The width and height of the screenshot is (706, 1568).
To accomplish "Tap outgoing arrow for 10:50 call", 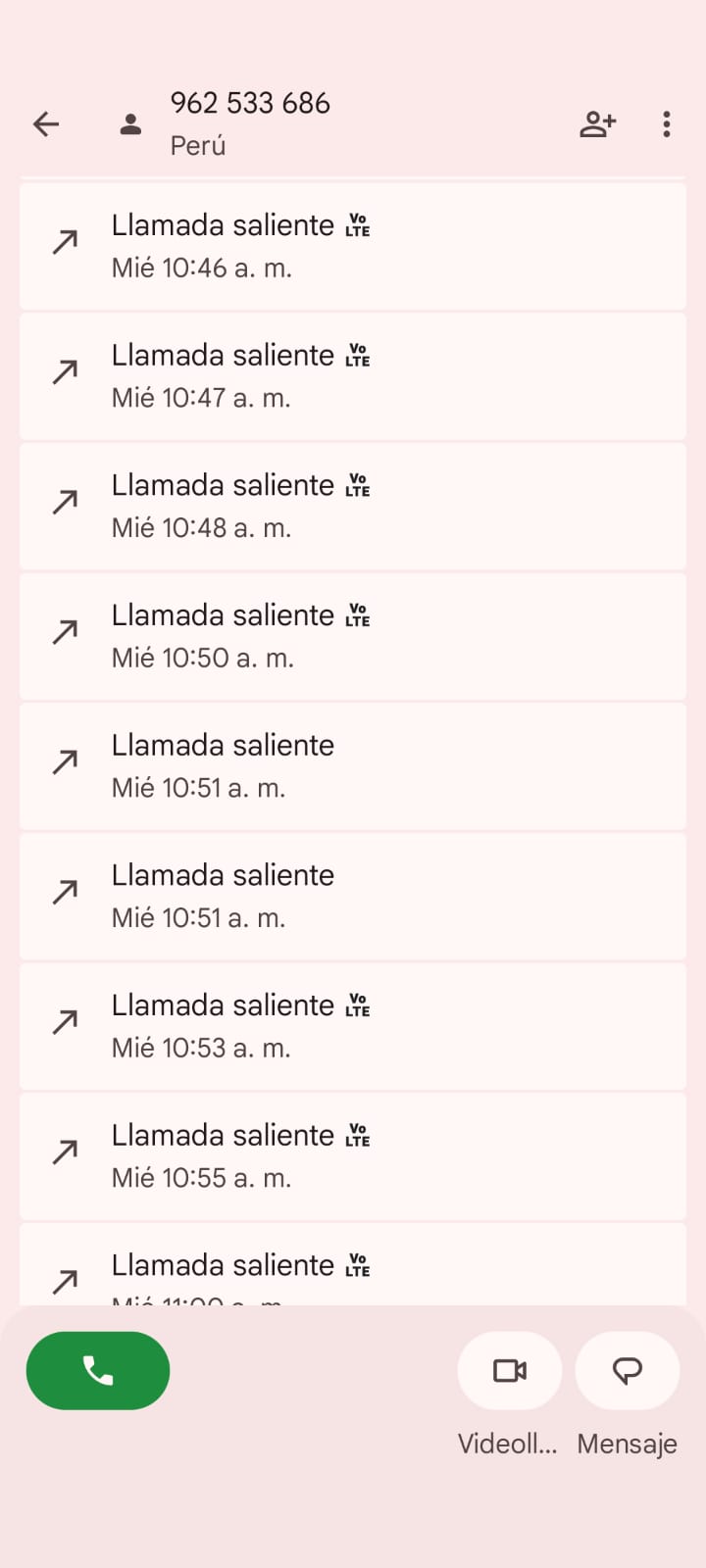I will (x=65, y=632).
